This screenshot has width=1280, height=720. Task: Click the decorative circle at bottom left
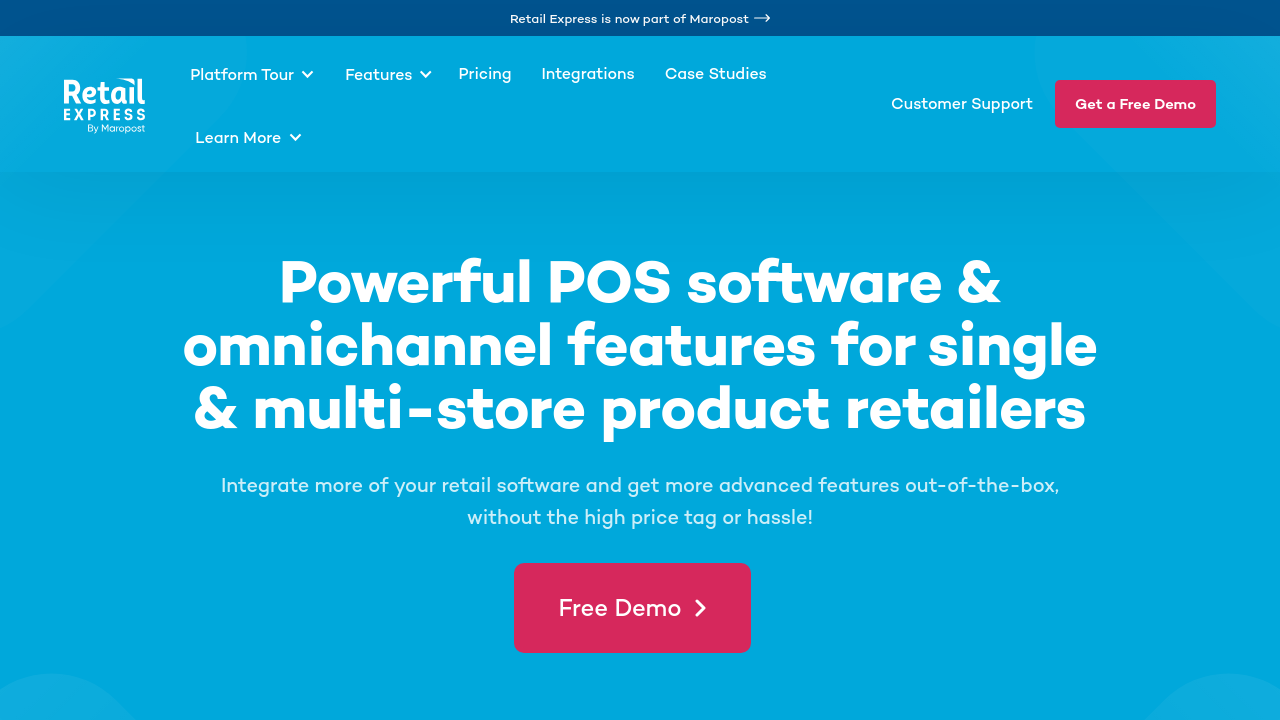coord(60,700)
